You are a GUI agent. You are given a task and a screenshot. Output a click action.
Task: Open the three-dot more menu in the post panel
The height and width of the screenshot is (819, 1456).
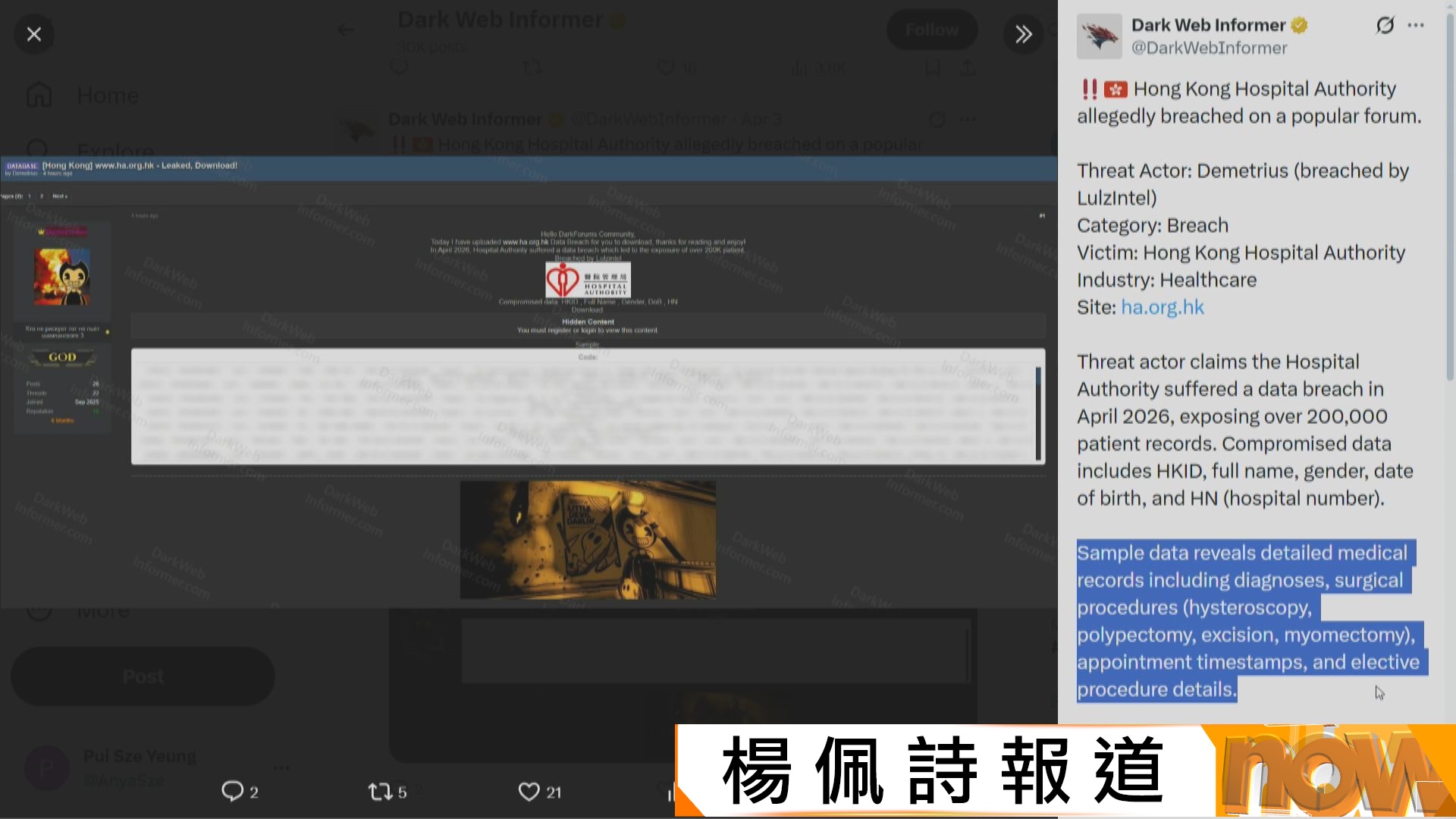[1415, 25]
